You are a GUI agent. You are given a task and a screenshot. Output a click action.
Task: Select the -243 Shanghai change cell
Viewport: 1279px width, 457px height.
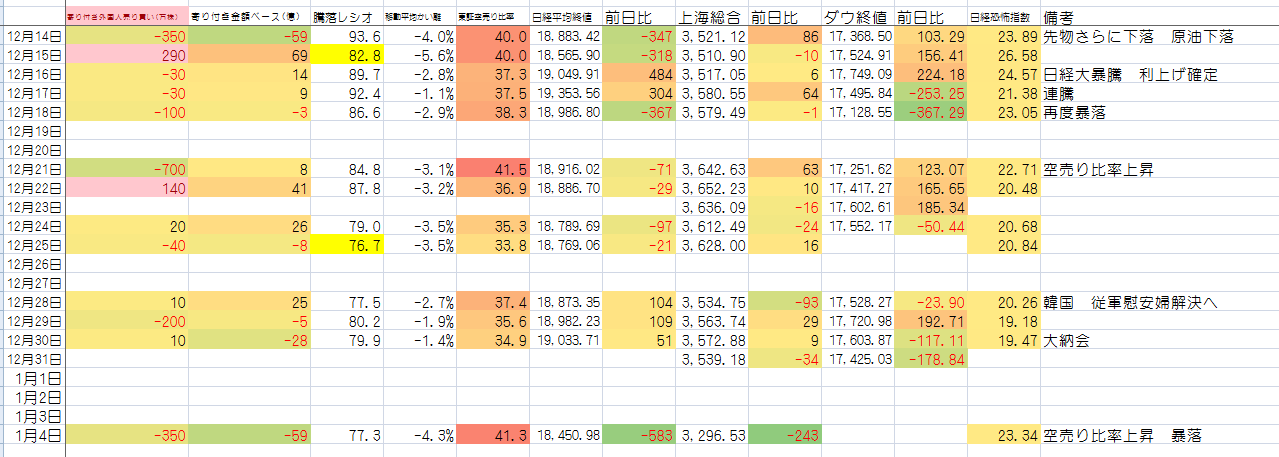click(784, 436)
